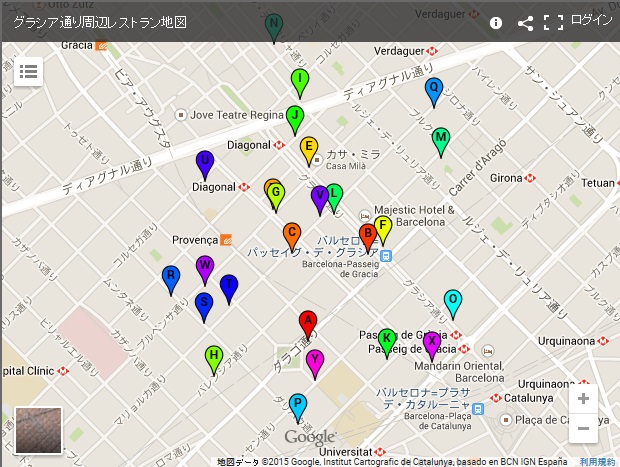Select yellow marker E near Casa Milà
The height and width of the screenshot is (467, 620).
tap(309, 150)
